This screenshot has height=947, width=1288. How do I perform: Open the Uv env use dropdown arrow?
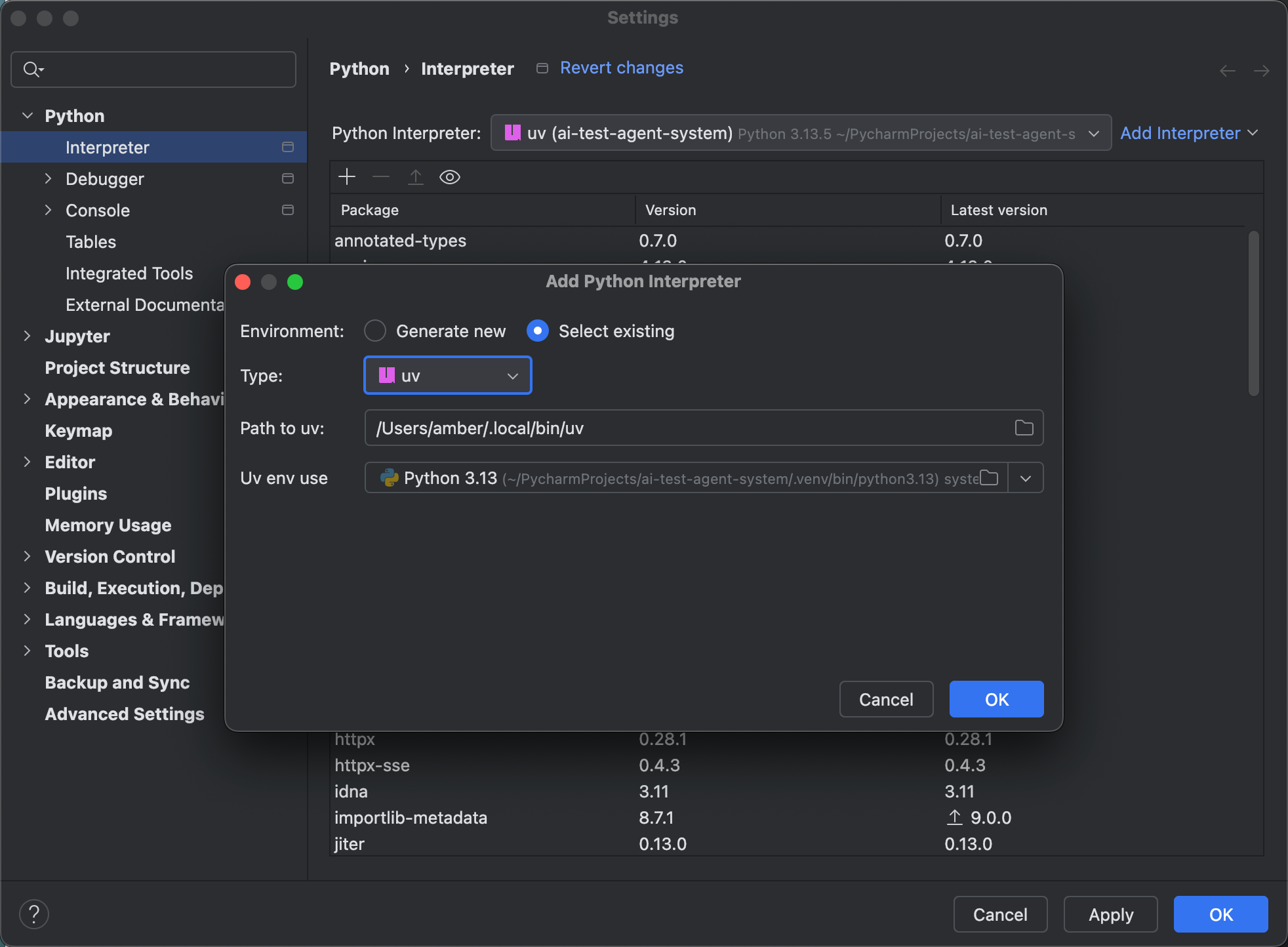click(1026, 478)
